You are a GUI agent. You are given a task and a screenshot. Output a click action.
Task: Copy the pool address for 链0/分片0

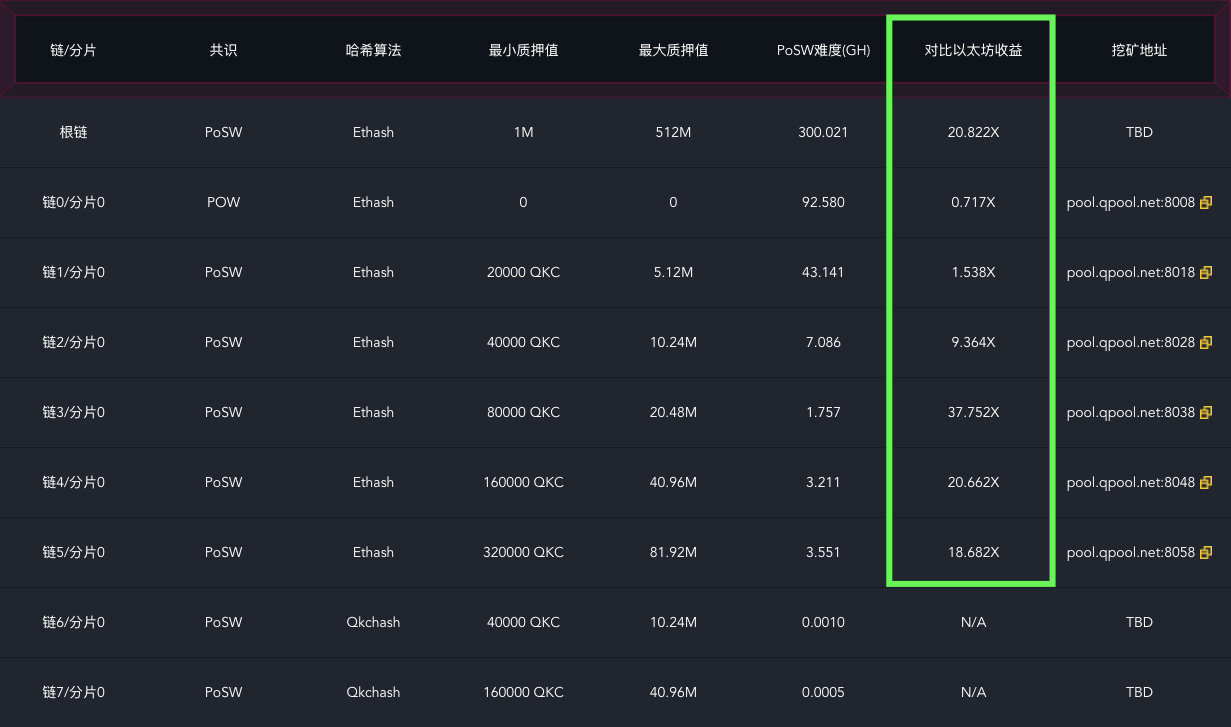coord(1205,202)
